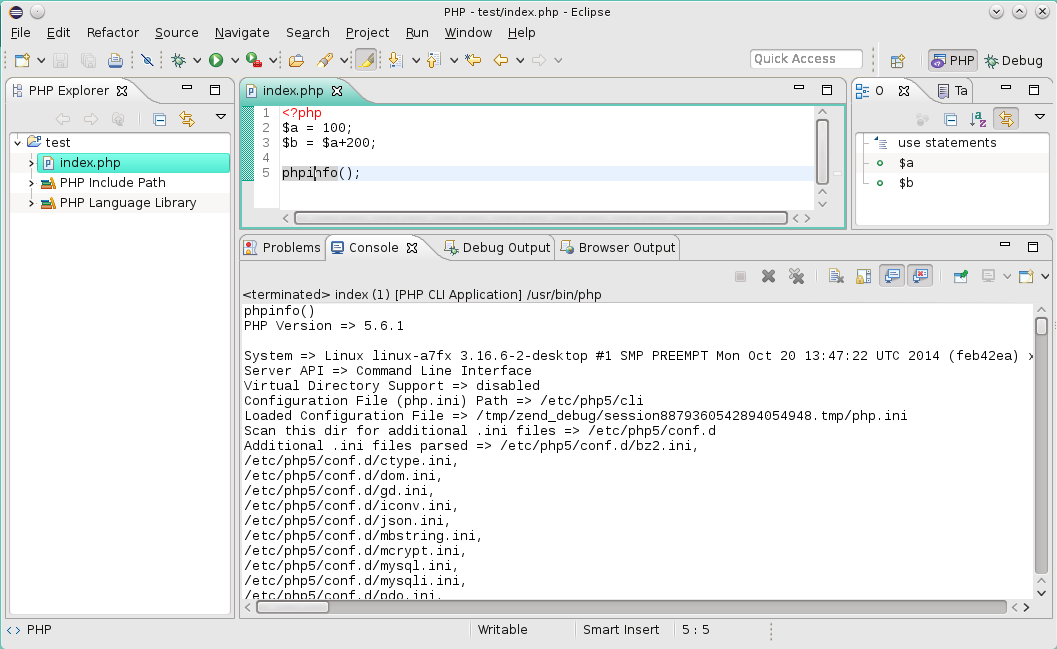The height and width of the screenshot is (649, 1057).
Task: Toggle Link with Editor in PHP Explorer
Action: pyautogui.click(x=186, y=119)
